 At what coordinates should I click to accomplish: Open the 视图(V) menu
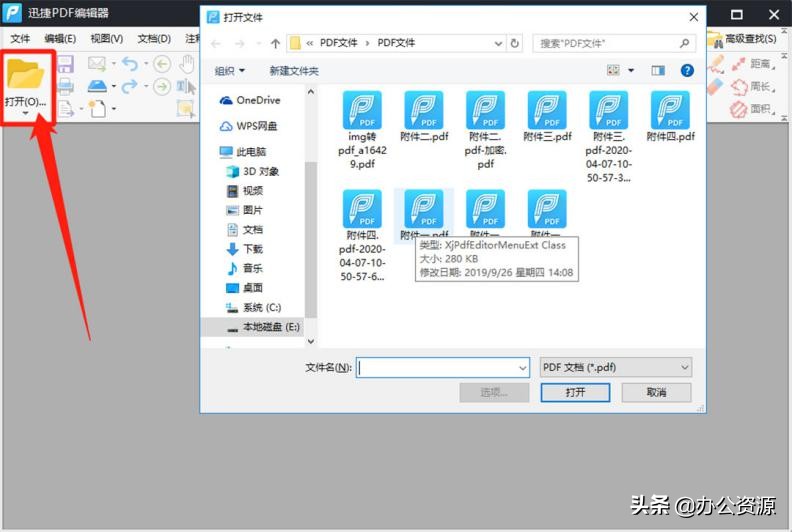click(x=107, y=39)
